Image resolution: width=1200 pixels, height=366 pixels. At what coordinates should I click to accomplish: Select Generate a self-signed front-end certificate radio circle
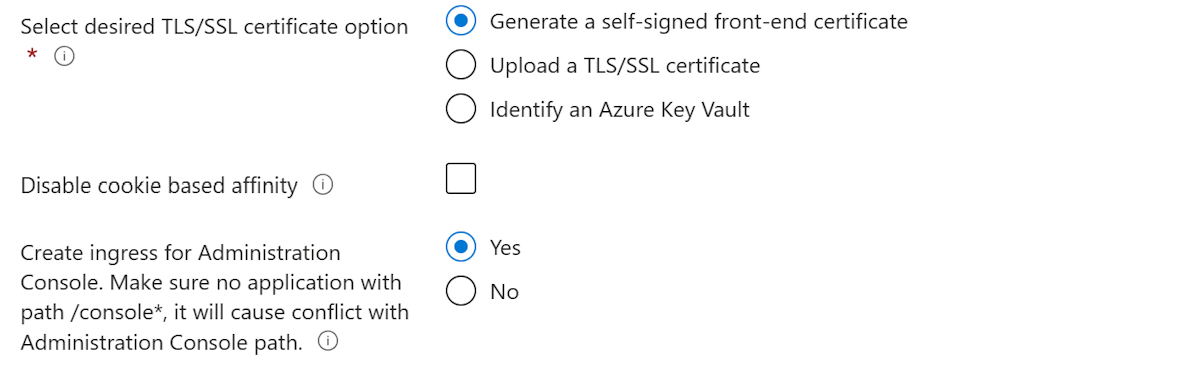(x=460, y=21)
